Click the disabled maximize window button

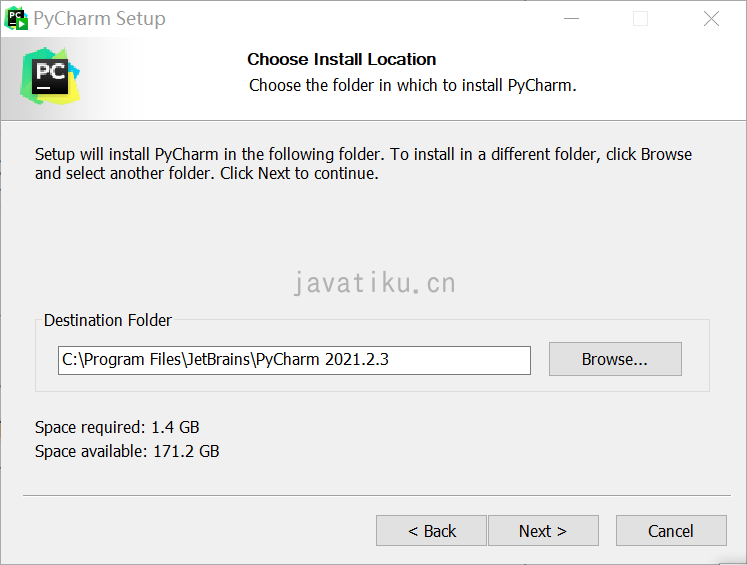point(640,19)
